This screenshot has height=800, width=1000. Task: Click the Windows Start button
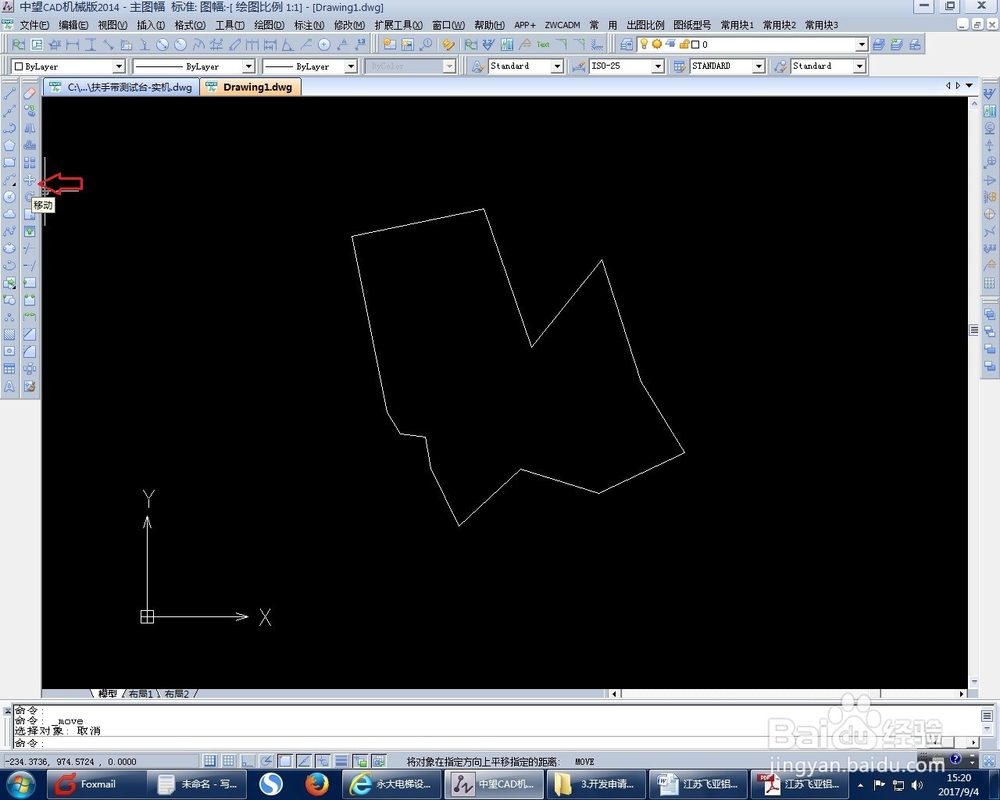[x=22, y=784]
